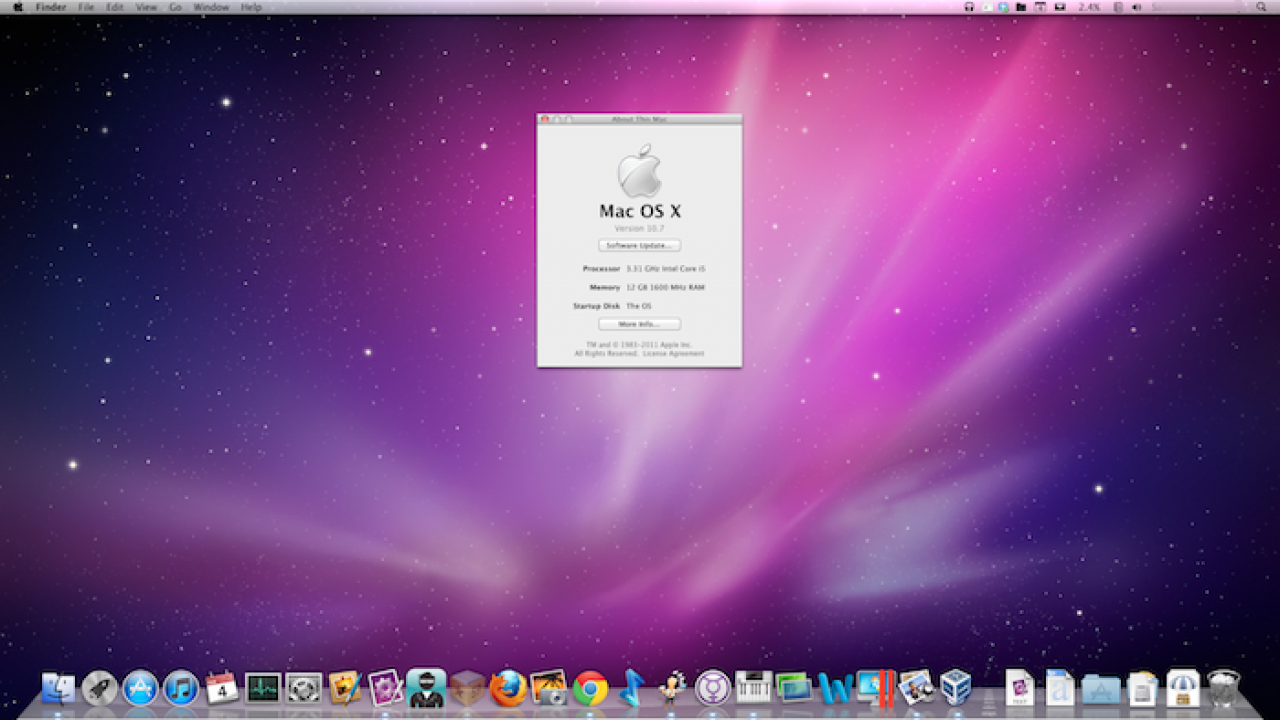Open the cartoon character Dock icon

pyautogui.click(x=672, y=688)
